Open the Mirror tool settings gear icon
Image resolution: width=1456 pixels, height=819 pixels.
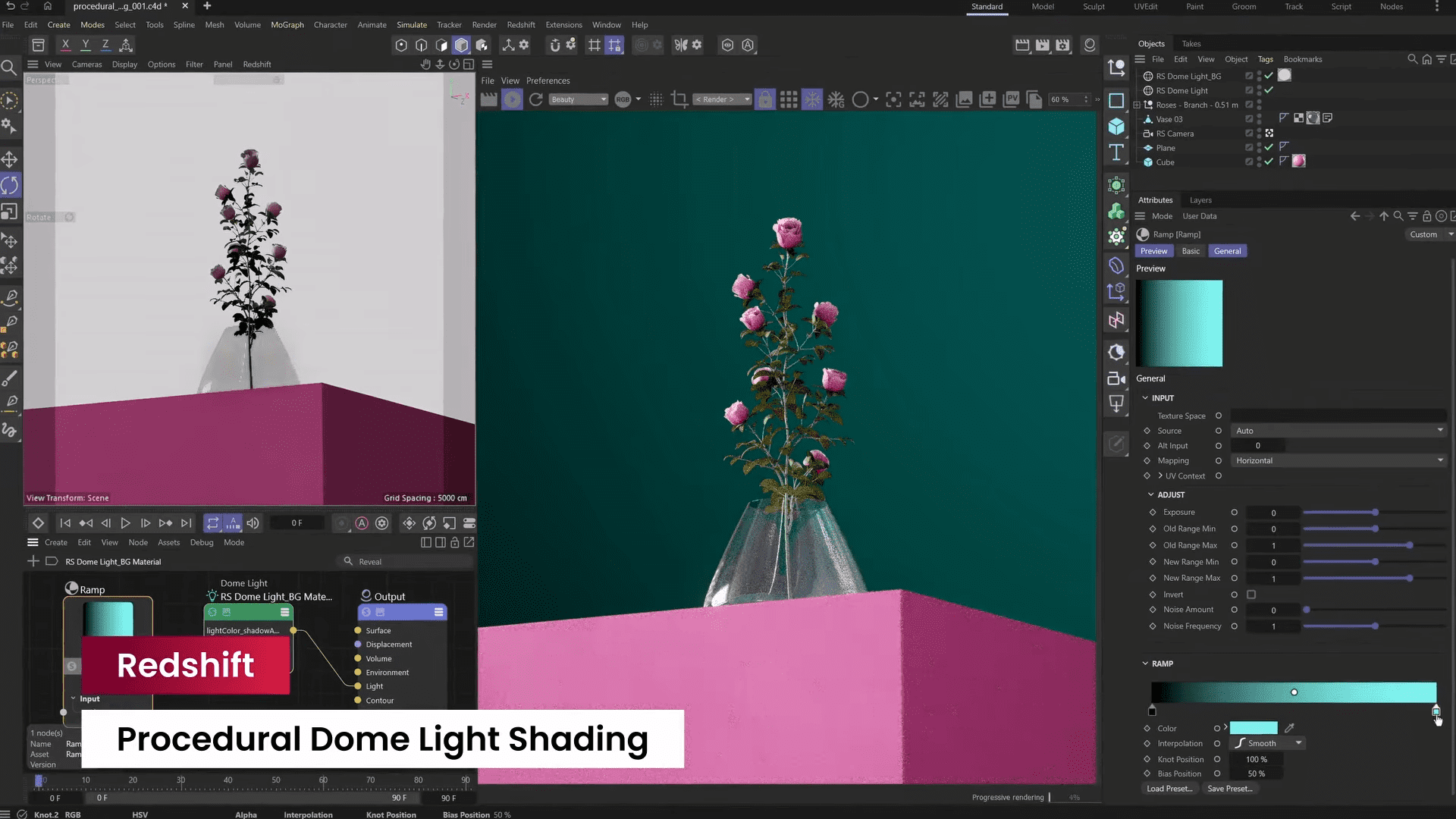point(696,45)
